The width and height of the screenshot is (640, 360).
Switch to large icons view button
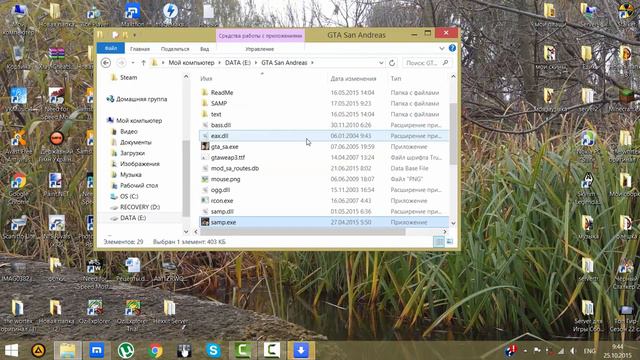click(449, 242)
